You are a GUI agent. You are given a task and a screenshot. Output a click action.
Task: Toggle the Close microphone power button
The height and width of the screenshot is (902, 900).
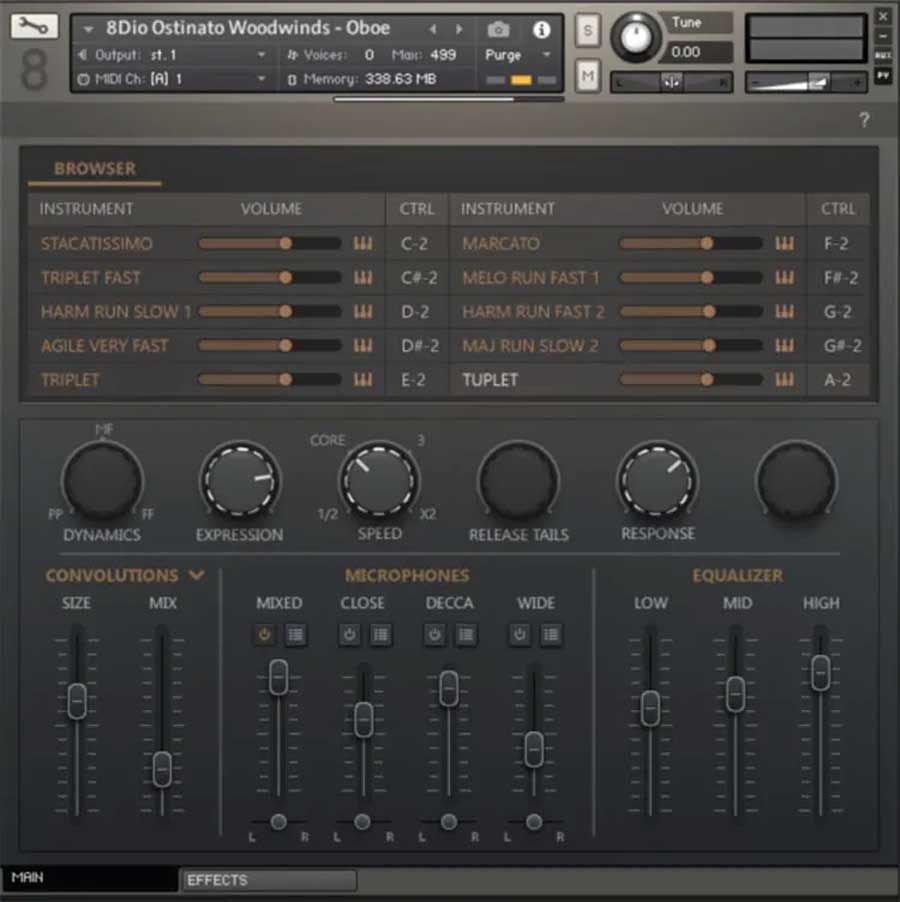(x=349, y=635)
